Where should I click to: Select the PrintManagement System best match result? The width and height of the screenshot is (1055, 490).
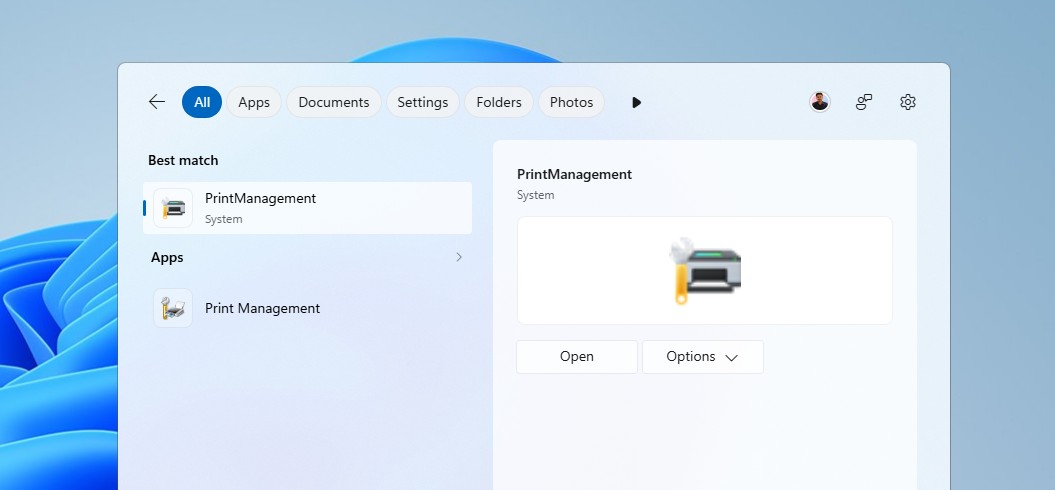click(307, 208)
